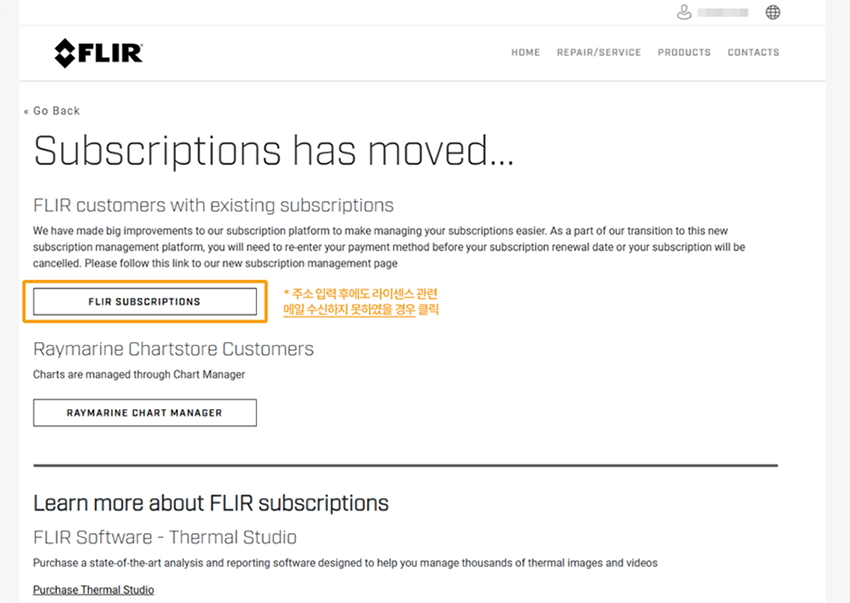
Task: Open the CONTACTS menu
Action: (753, 52)
